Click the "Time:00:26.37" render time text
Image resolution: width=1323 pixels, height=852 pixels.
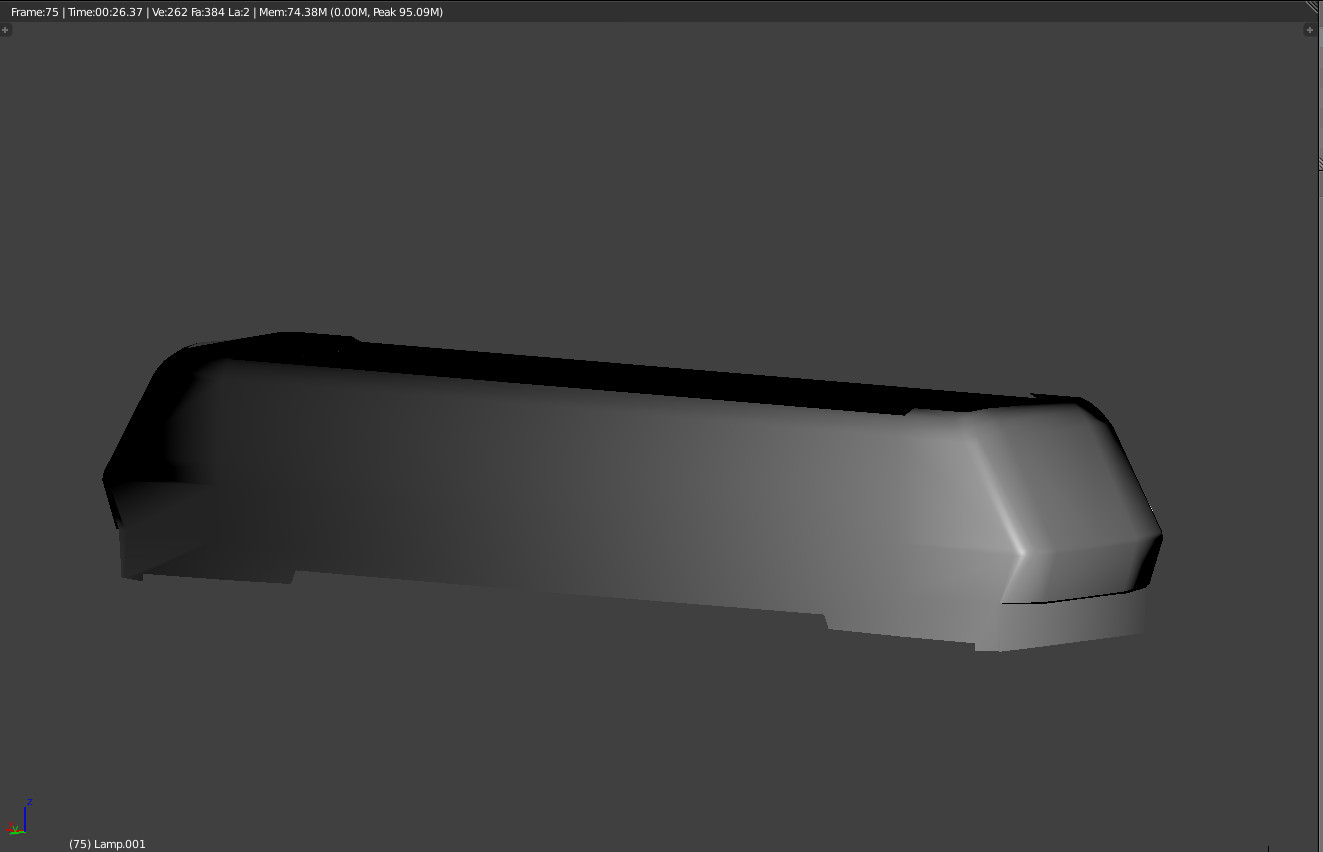[x=105, y=12]
